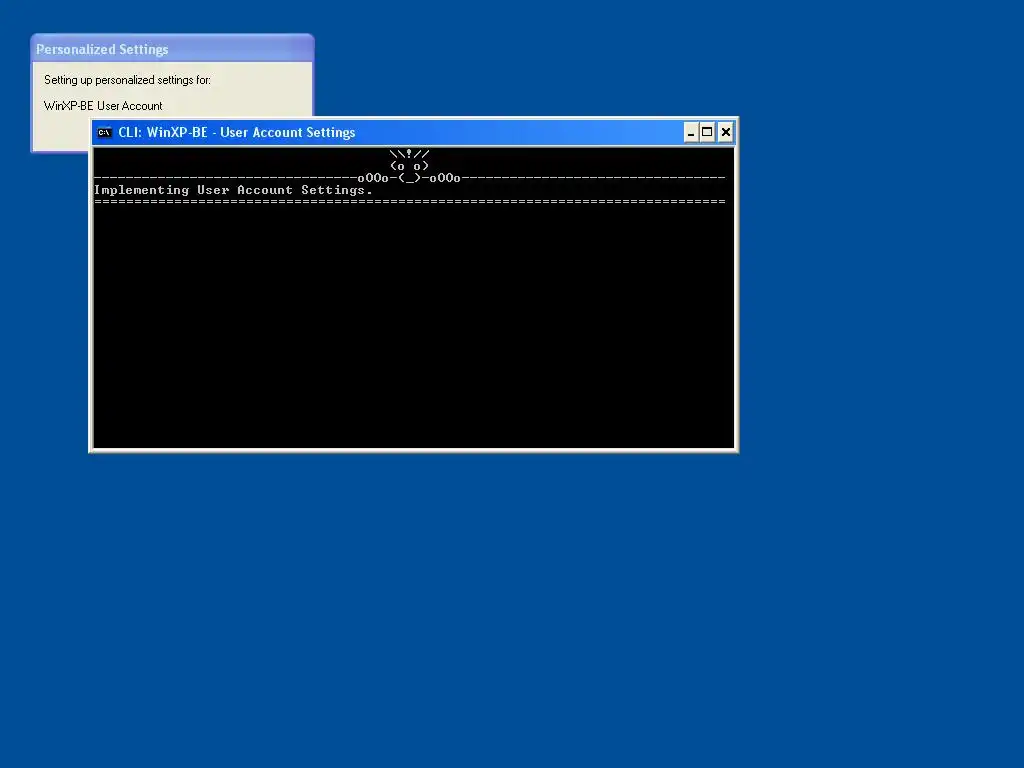Click the CLI window title text
Viewport: 1024px width, 768px height.
point(236,133)
